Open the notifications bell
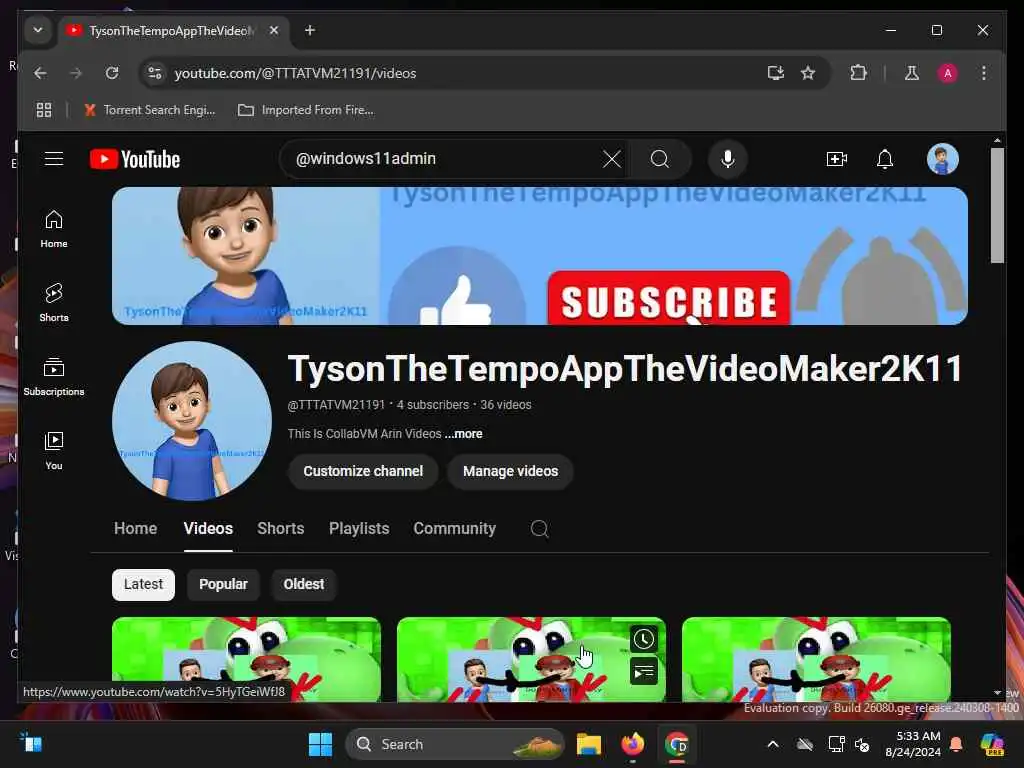This screenshot has width=1024, height=768. pyautogui.click(x=885, y=159)
